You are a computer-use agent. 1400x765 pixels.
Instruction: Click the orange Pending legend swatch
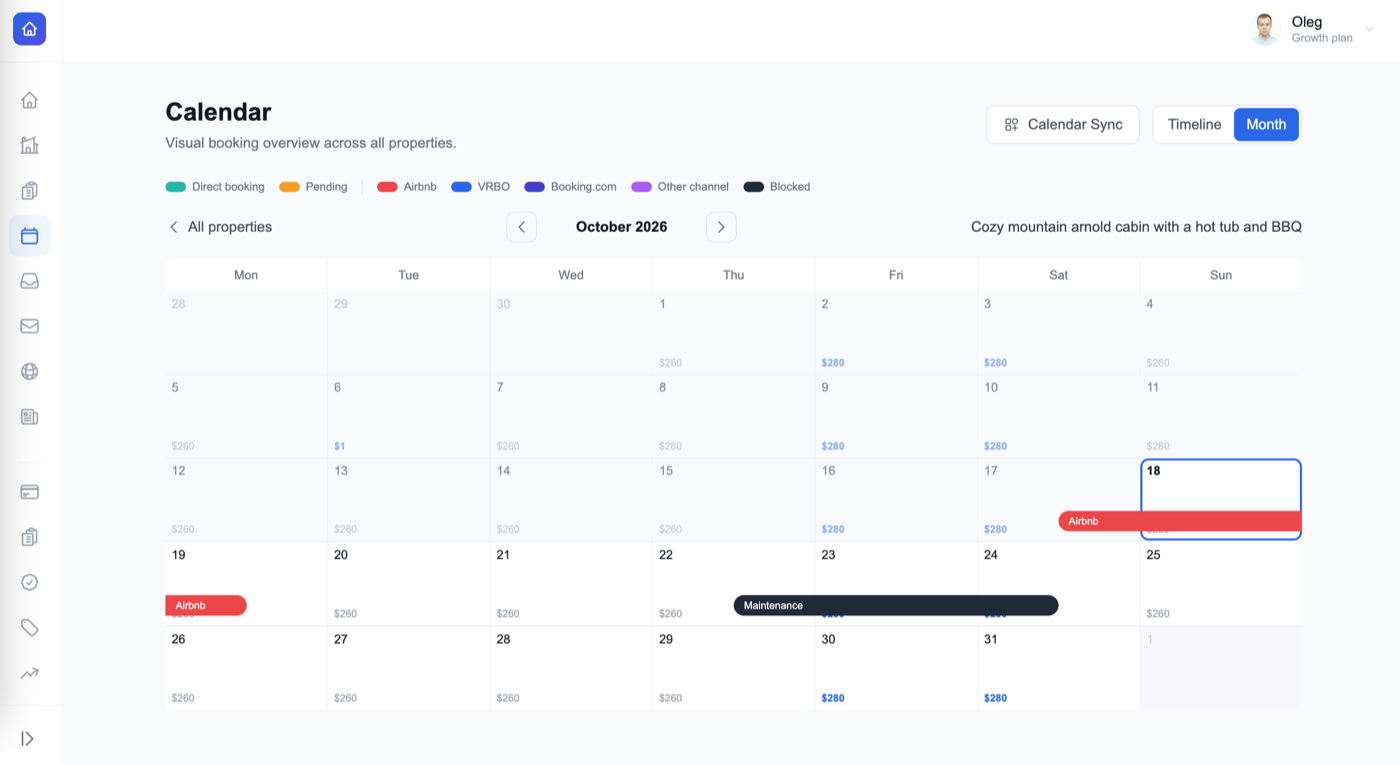(x=290, y=187)
